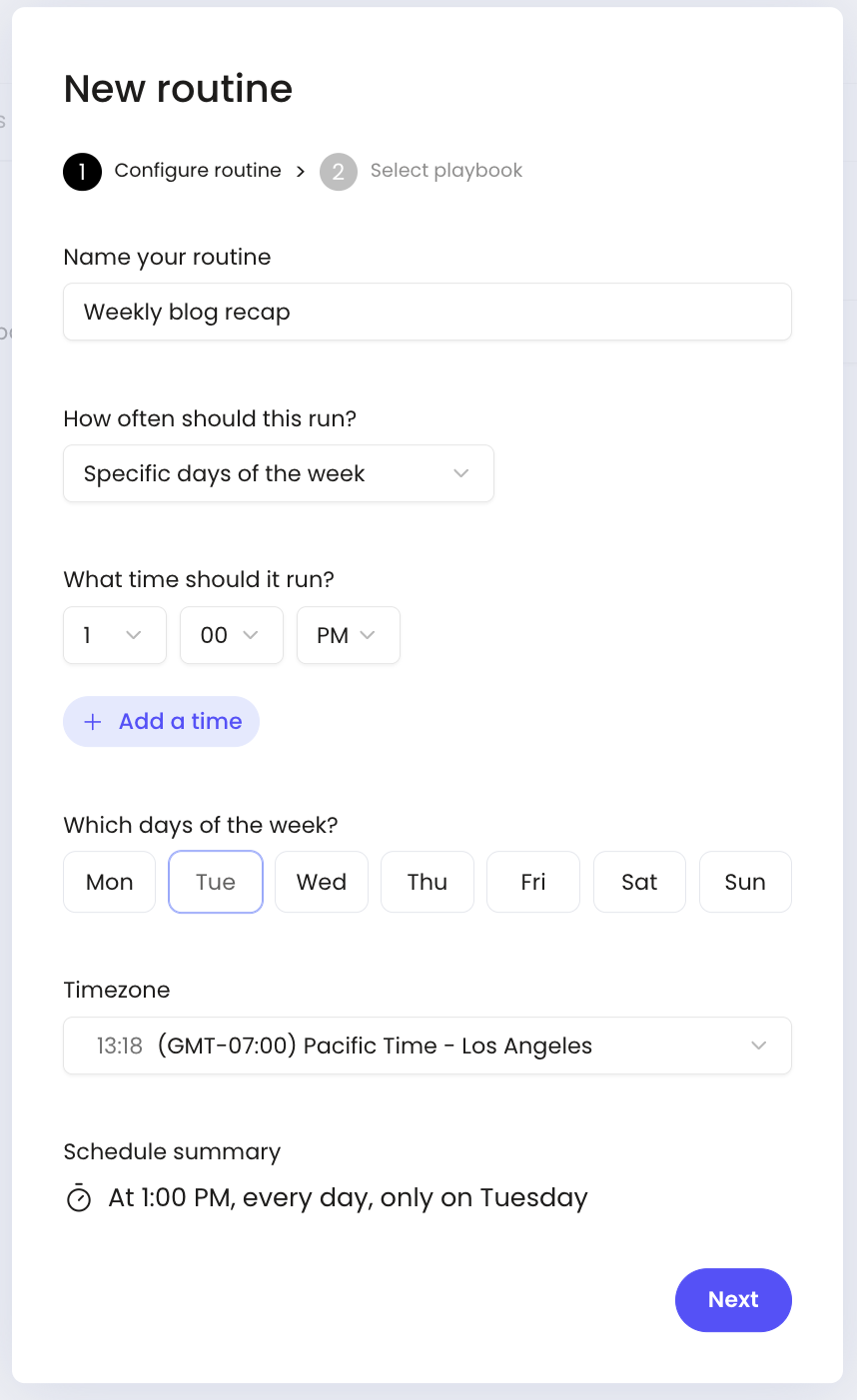Click the arrow between wizard steps
Image resolution: width=857 pixels, height=1400 pixels.
click(x=301, y=172)
